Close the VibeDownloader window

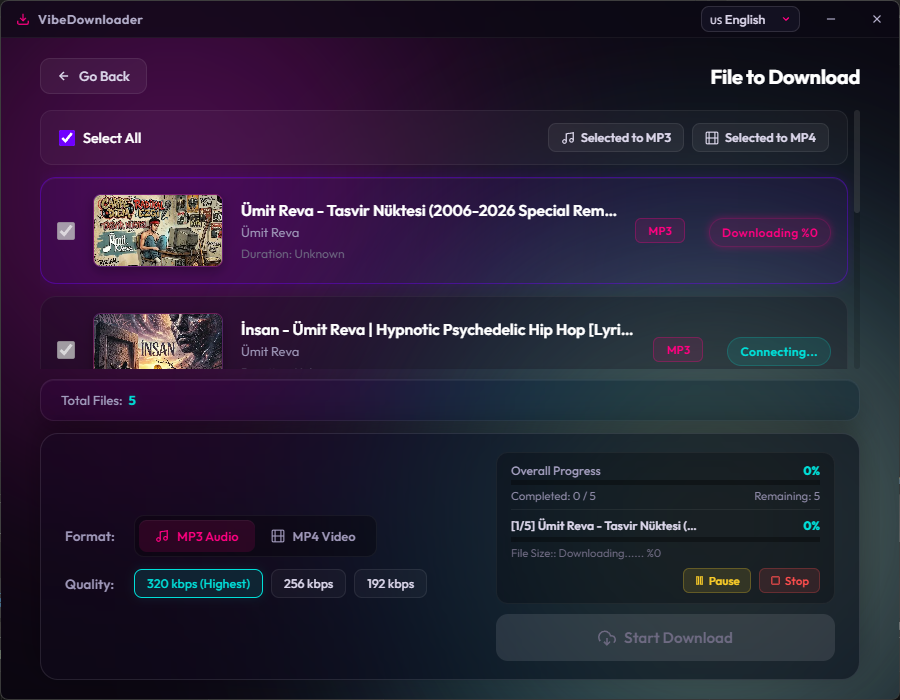coord(876,20)
